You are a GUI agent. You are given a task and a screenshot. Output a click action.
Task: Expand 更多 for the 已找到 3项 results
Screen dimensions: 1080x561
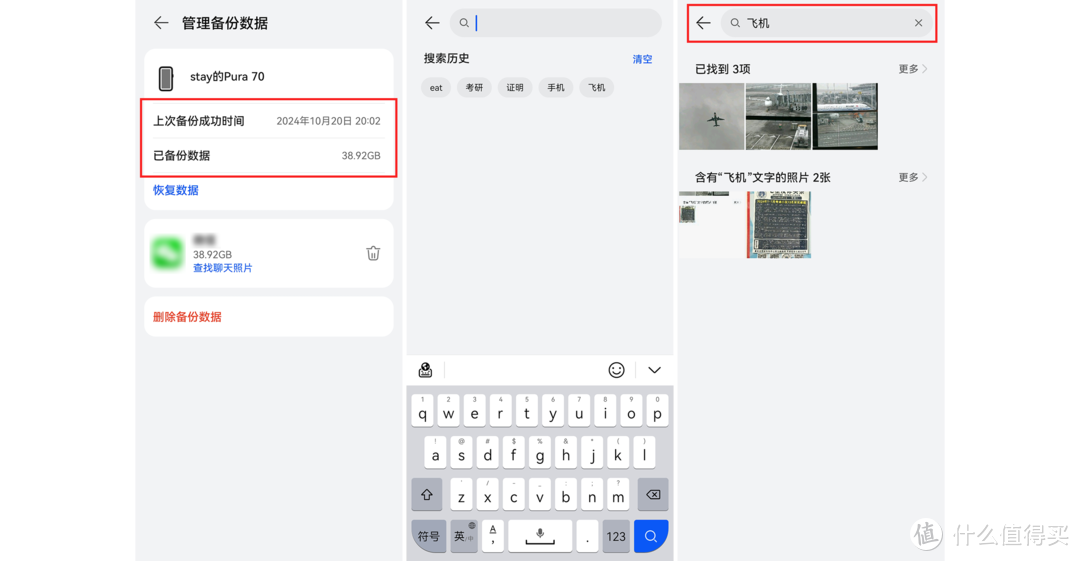[x=913, y=69]
